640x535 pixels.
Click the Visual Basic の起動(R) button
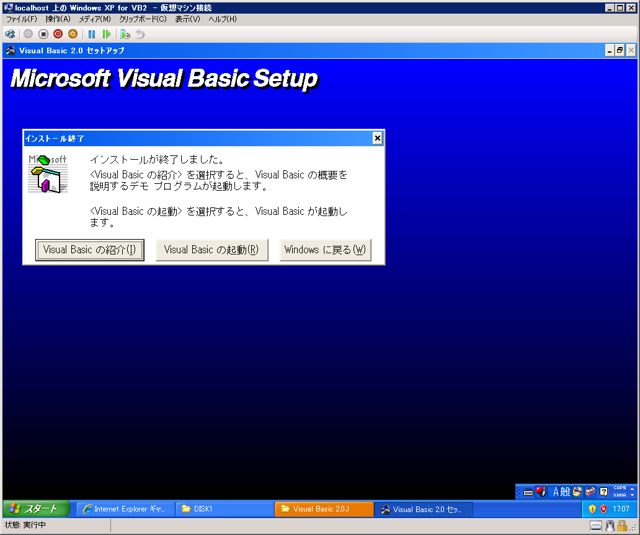[212, 250]
